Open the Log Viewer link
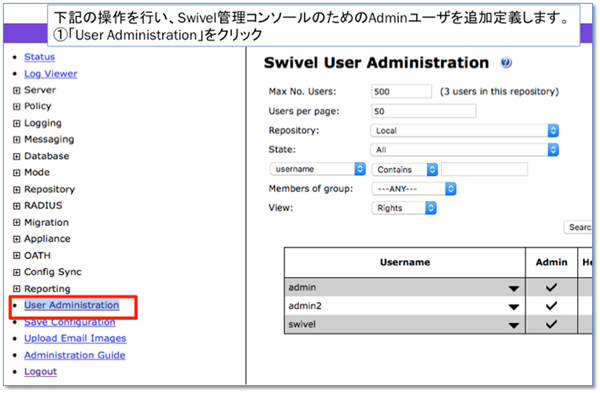The width and height of the screenshot is (600, 393). pyautogui.click(x=51, y=73)
